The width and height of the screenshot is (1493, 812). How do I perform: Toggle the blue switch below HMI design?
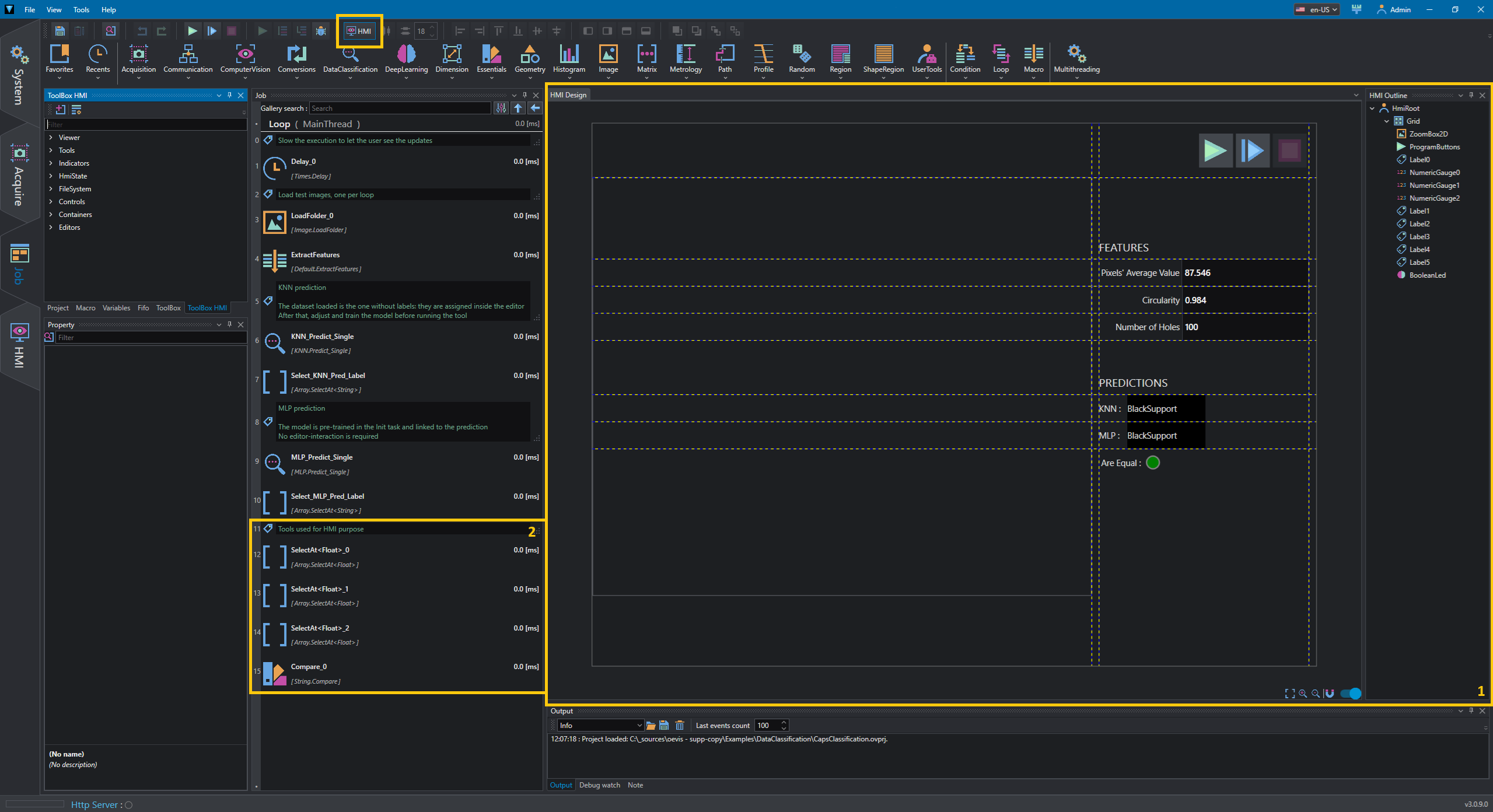(1351, 693)
